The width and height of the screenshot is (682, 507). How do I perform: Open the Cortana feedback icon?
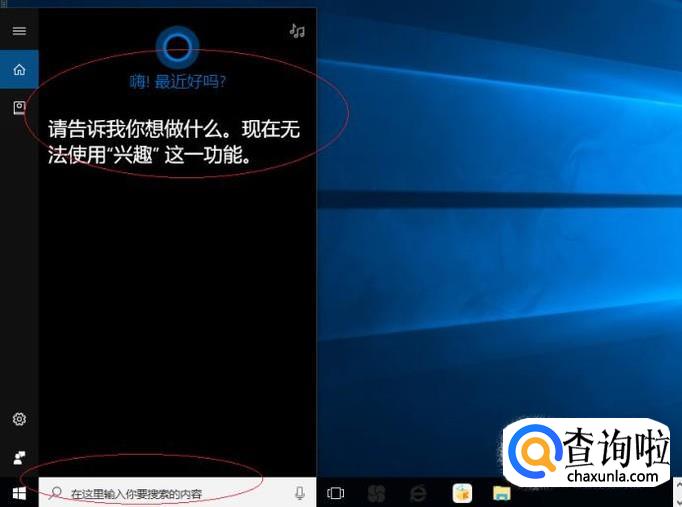pyautogui.click(x=19, y=457)
